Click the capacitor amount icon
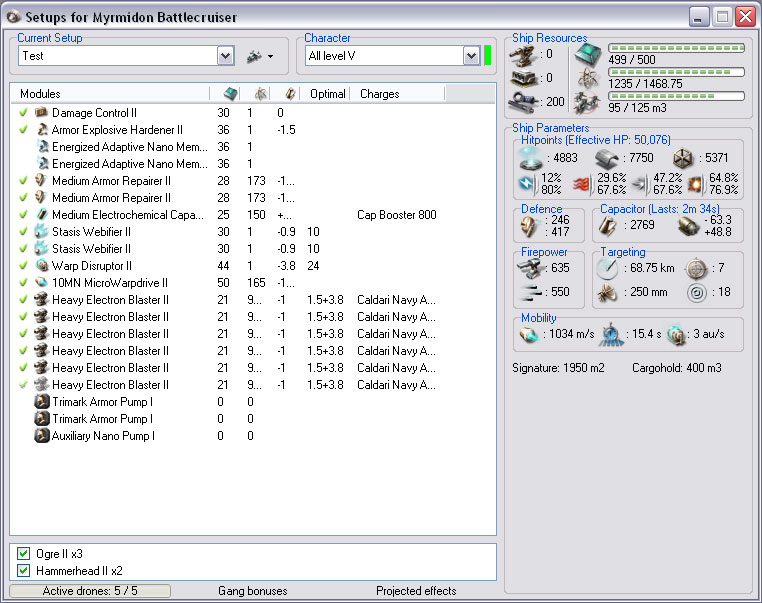762x603 pixels. tap(607, 226)
